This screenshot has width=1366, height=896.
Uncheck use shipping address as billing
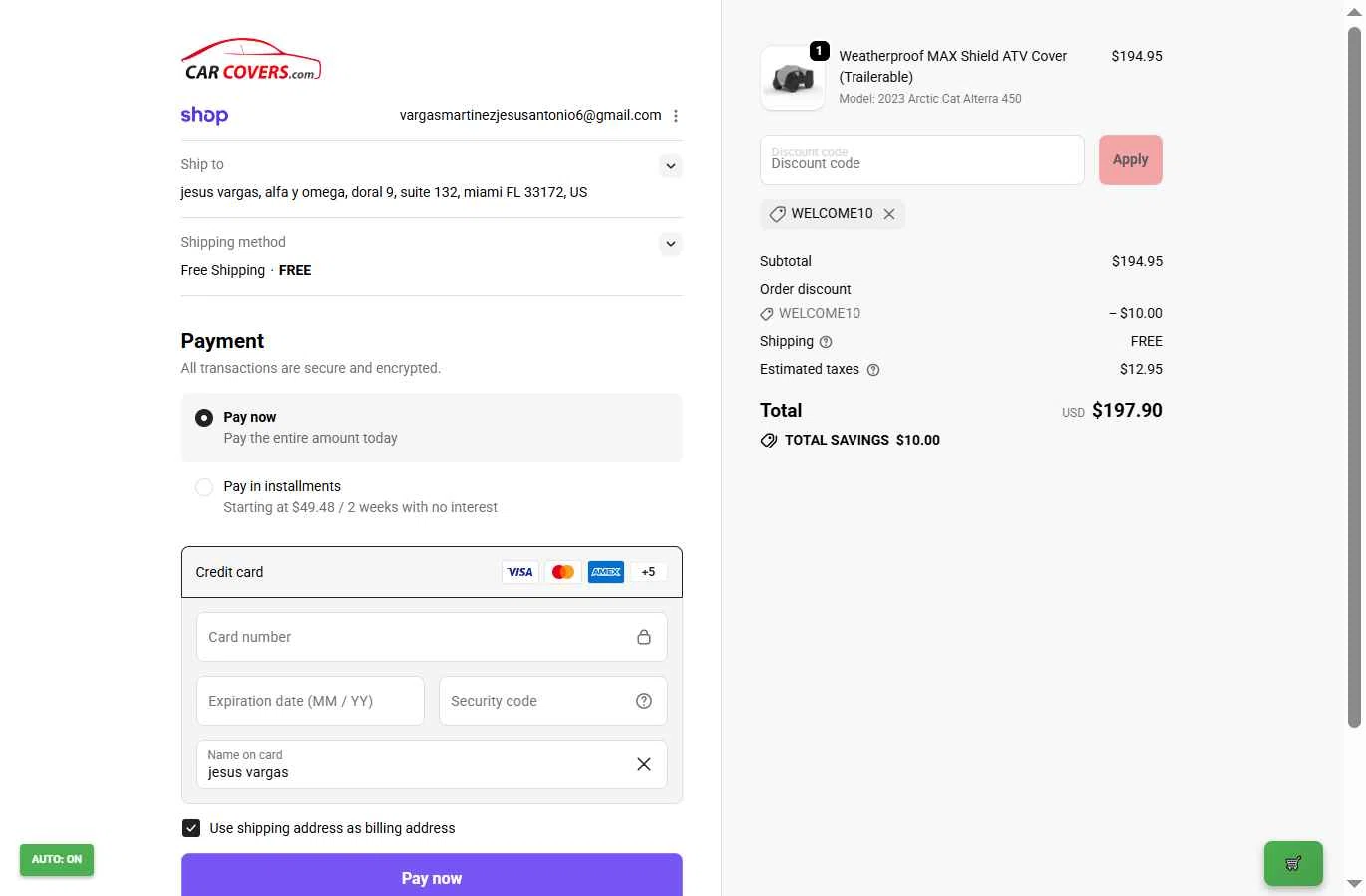(191, 828)
